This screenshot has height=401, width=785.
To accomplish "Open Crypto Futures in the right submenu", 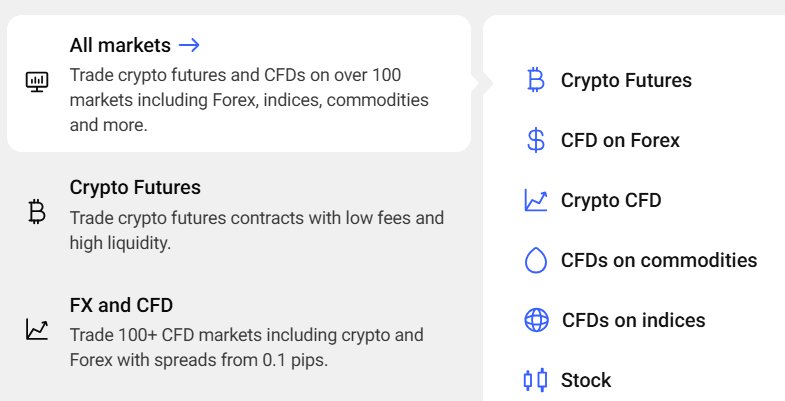I will click(x=626, y=80).
